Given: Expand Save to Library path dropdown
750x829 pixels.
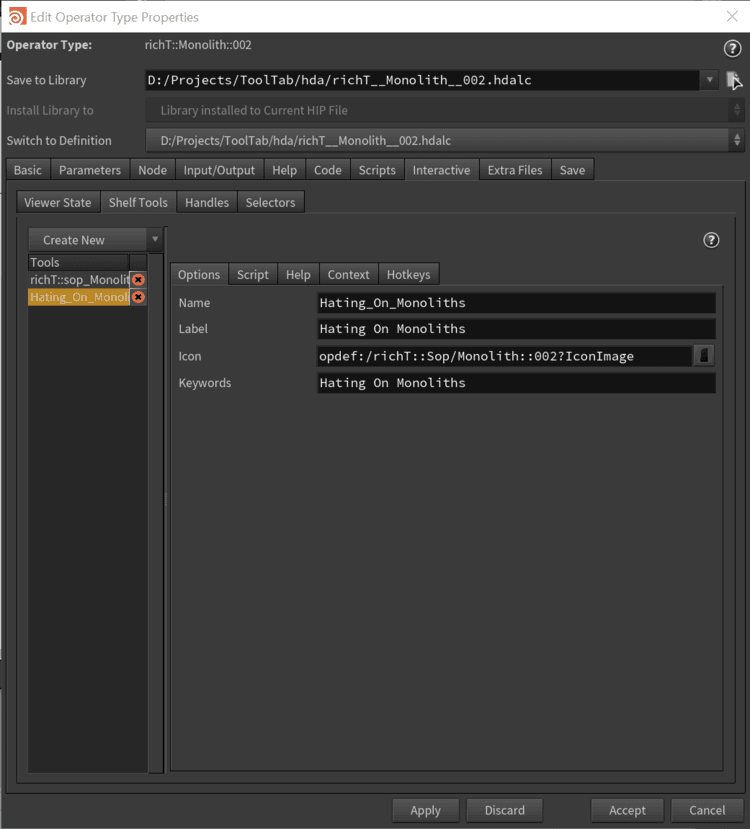Looking at the screenshot, I should click(710, 80).
